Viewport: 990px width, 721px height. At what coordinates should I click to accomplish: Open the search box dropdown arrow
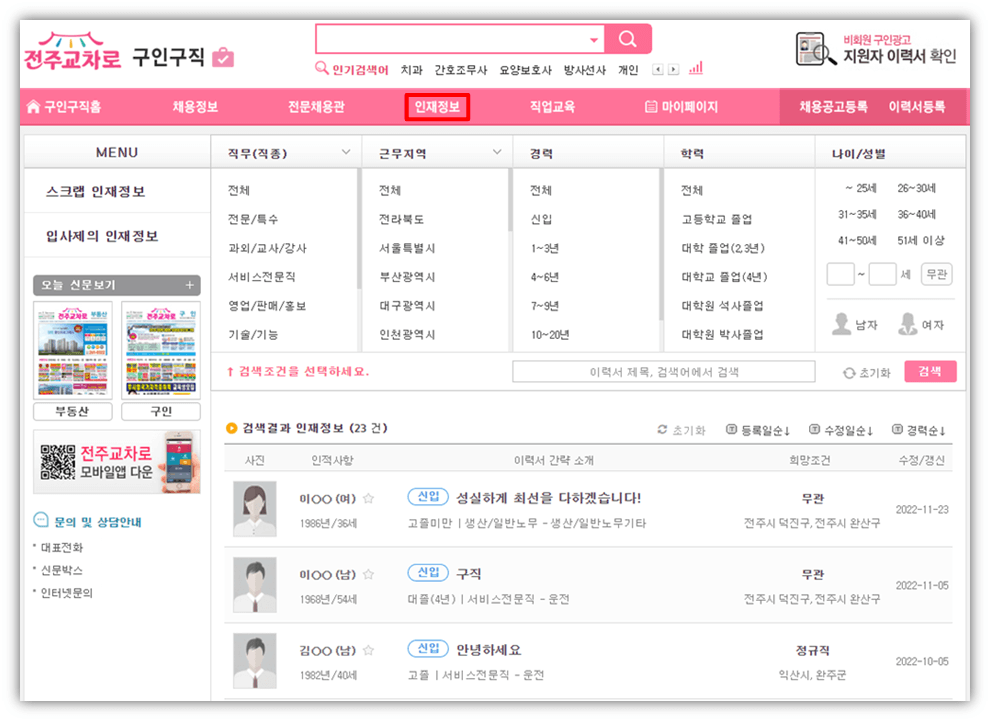tap(593, 40)
